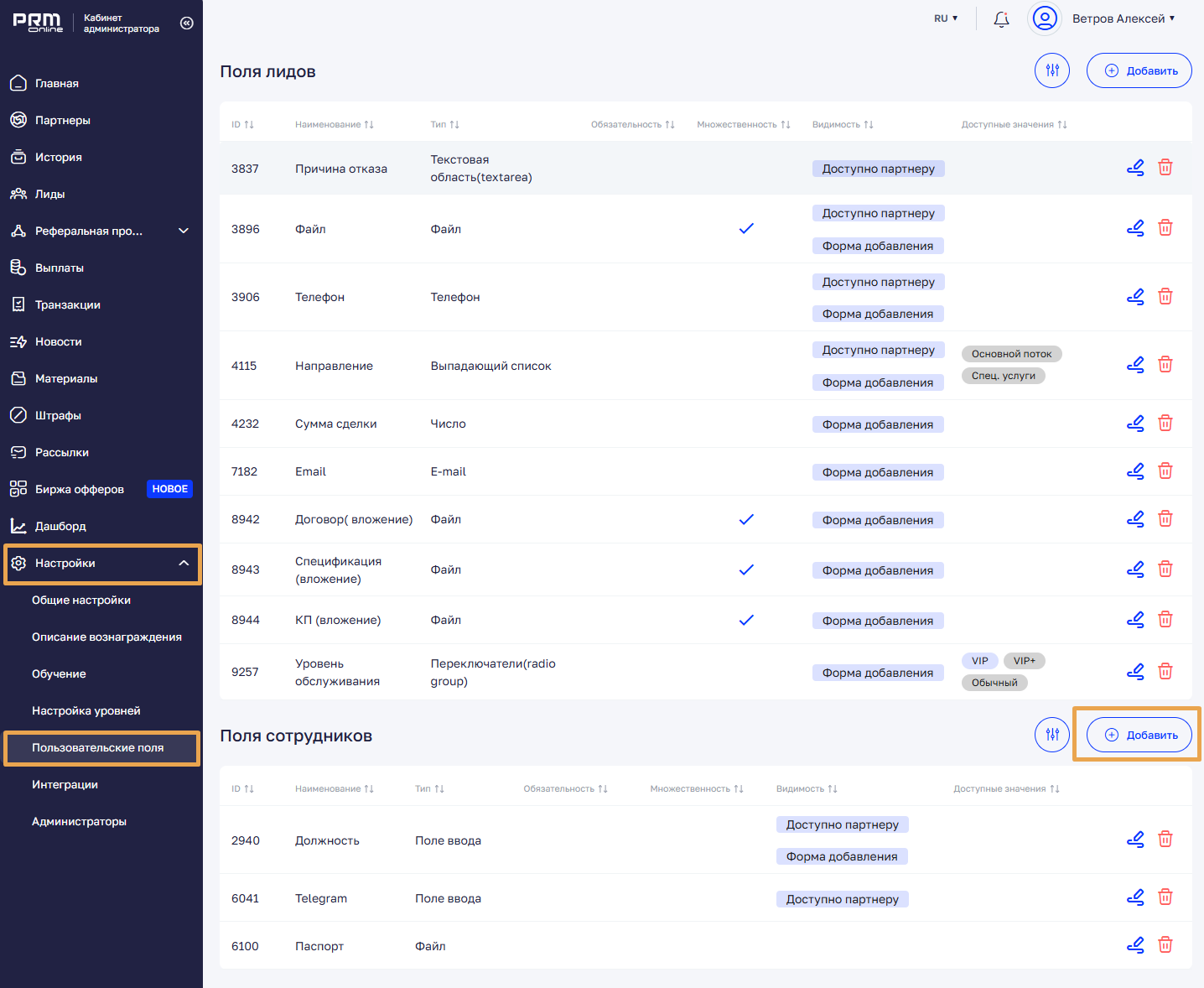Open filter settings icon for Поля сотрудников
Viewport: 1204px width, 988px height.
point(1052,735)
